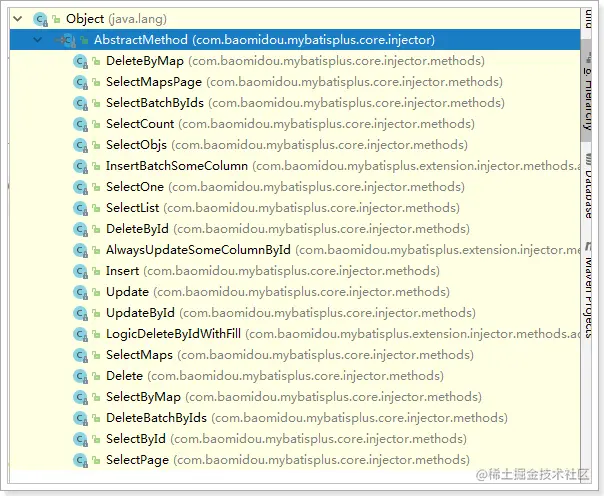Select the LogicDeleteByIdWithFill class name
The width and height of the screenshot is (604, 496).
[x=173, y=334]
